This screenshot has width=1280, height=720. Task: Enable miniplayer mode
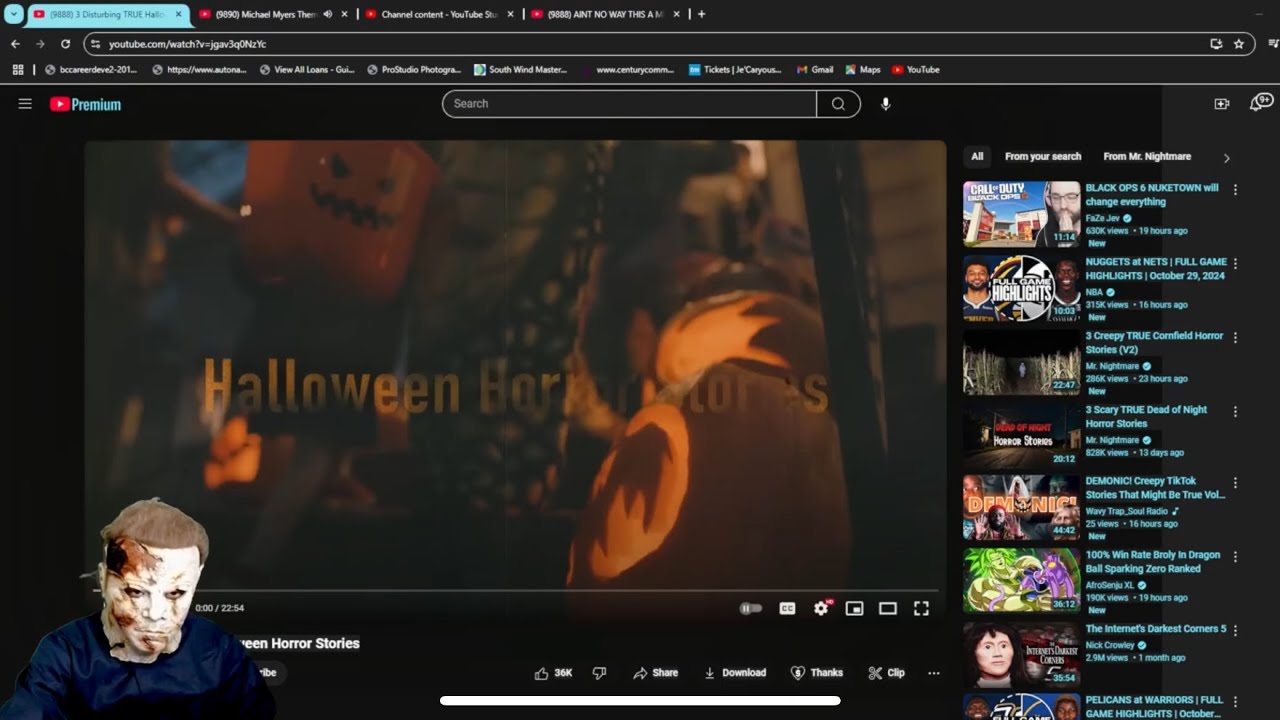click(854, 608)
